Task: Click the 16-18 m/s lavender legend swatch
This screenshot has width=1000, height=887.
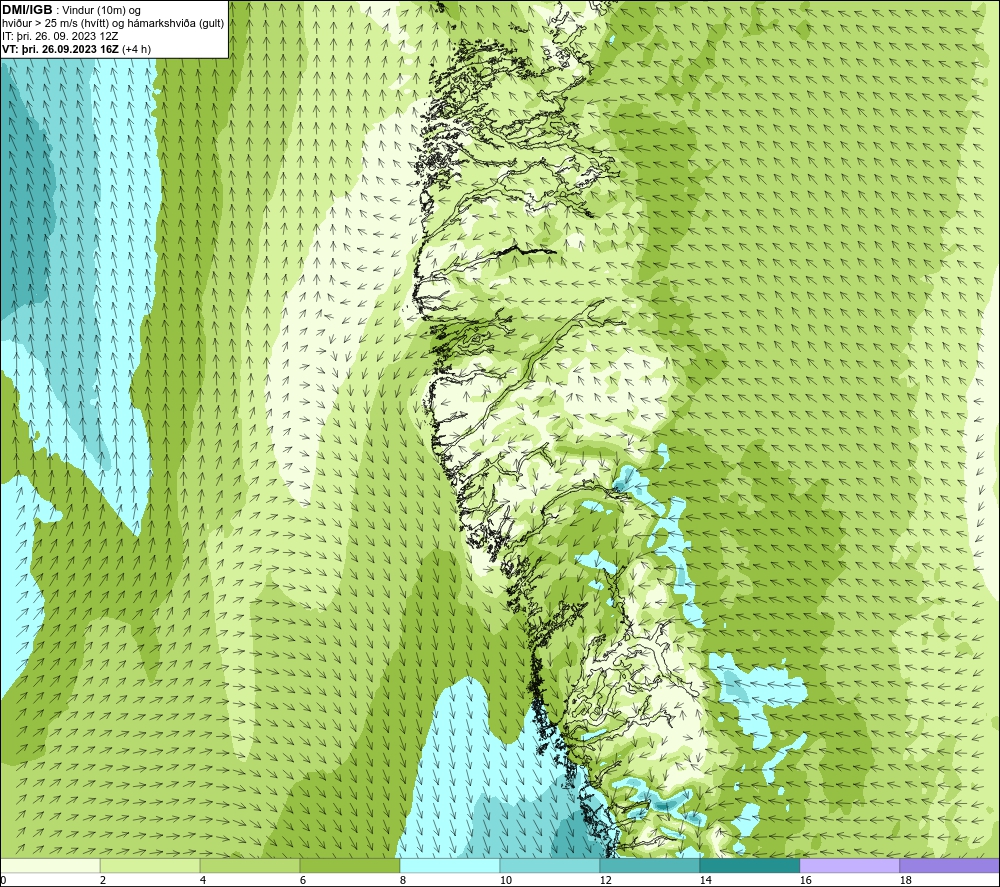Action: pyautogui.click(x=849, y=865)
